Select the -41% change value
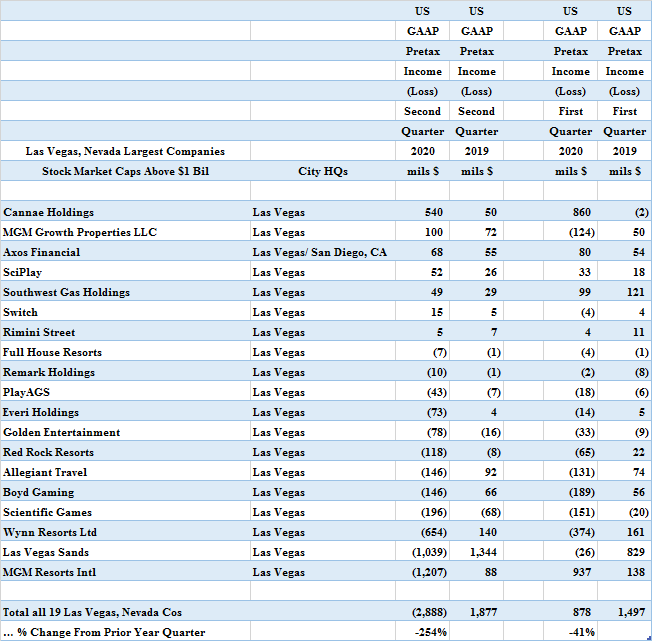This screenshot has height=641, width=652. click(x=582, y=632)
